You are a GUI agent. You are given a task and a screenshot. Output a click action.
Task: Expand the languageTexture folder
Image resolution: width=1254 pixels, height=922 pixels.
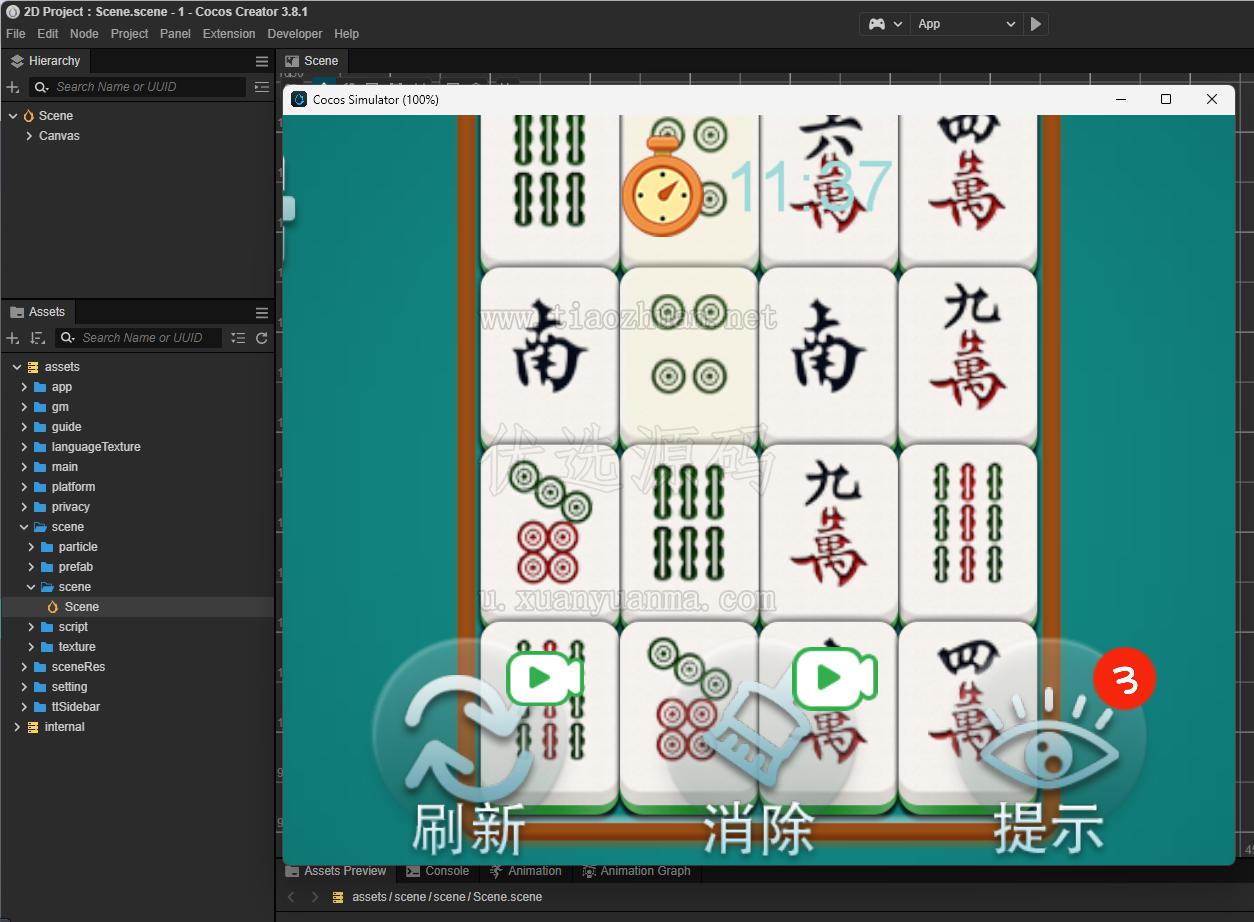pyautogui.click(x=24, y=447)
